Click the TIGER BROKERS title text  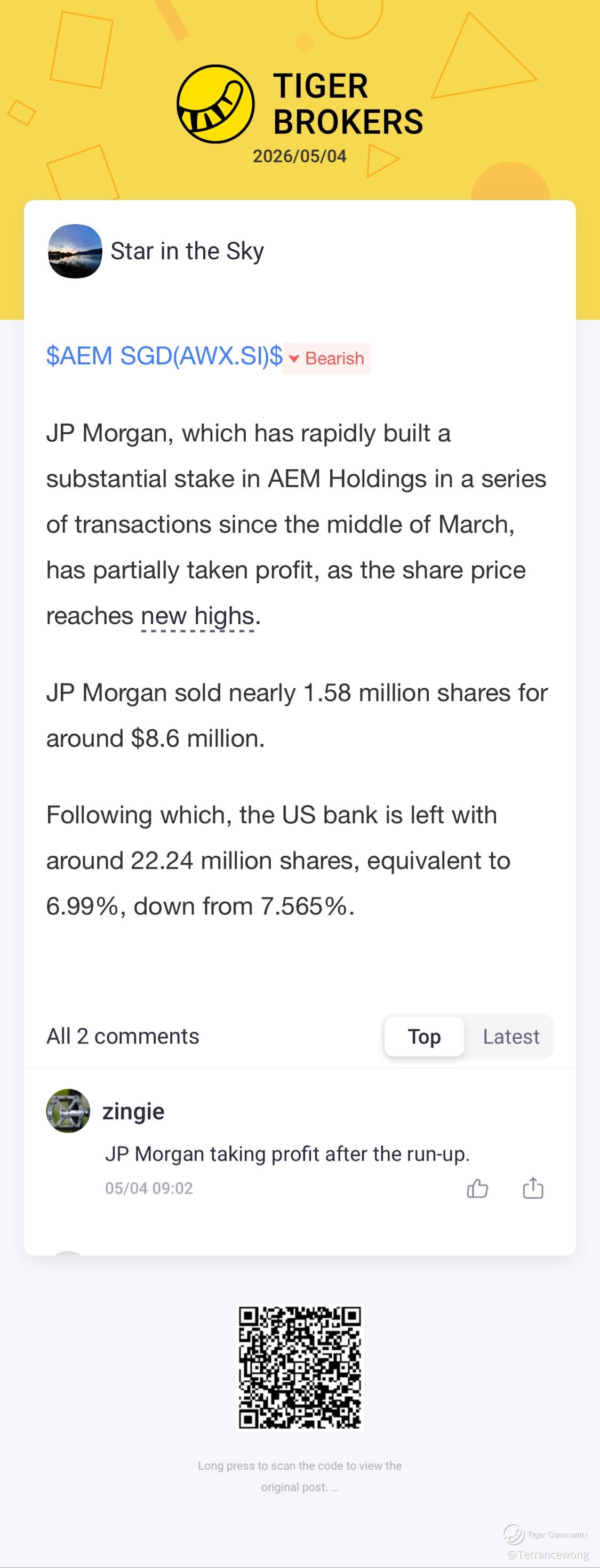[x=348, y=104]
